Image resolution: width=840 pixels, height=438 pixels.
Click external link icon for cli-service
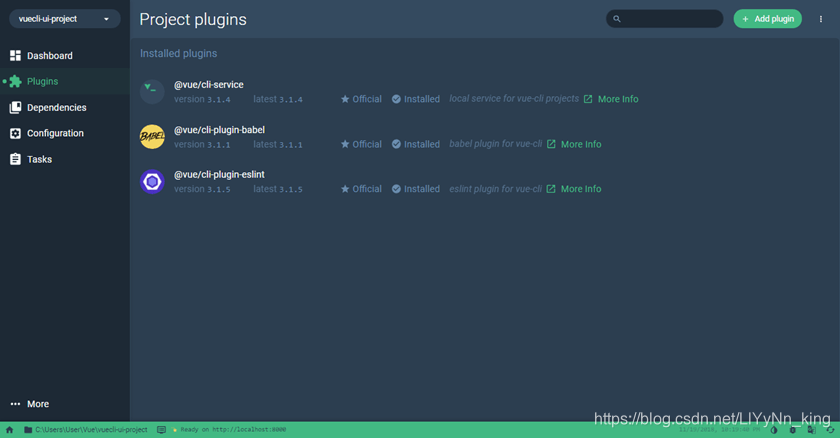pos(588,99)
